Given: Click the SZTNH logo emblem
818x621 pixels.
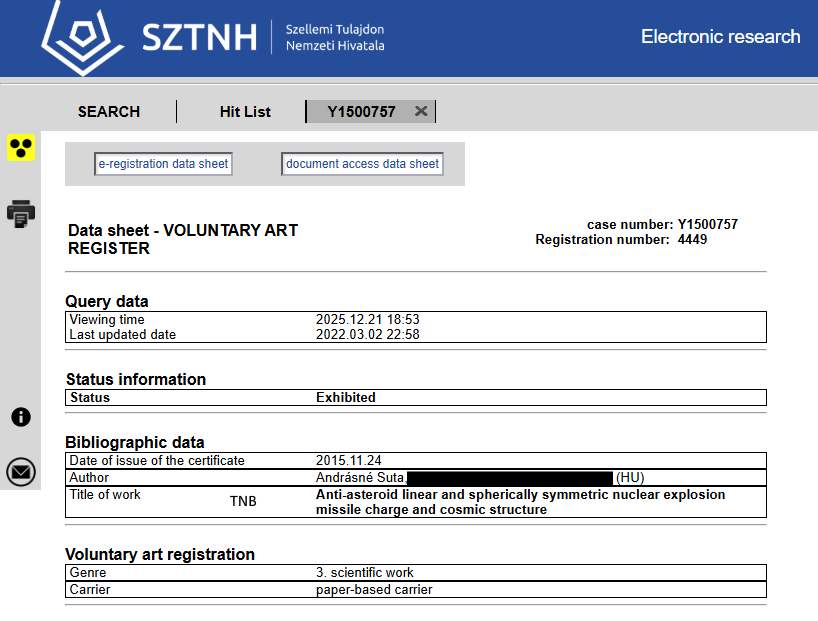Looking at the screenshot, I should 82,38.
